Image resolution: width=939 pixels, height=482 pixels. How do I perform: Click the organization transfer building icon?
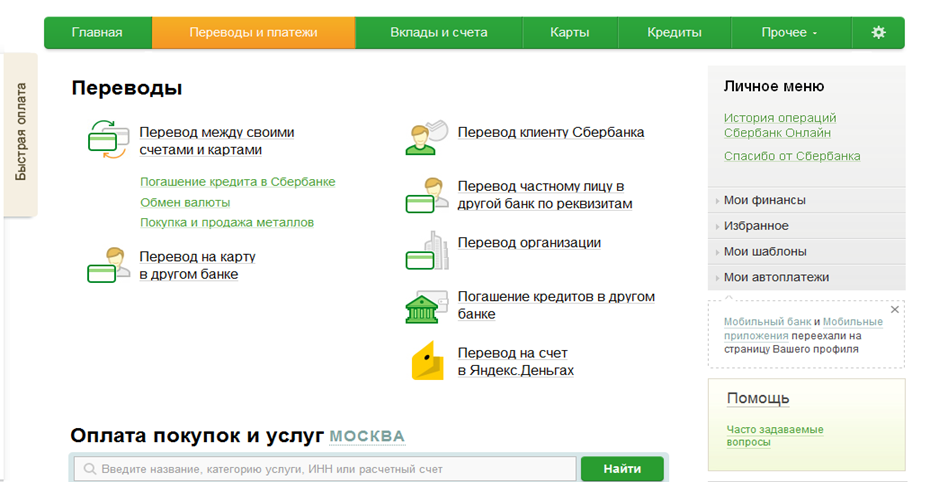tap(425, 251)
